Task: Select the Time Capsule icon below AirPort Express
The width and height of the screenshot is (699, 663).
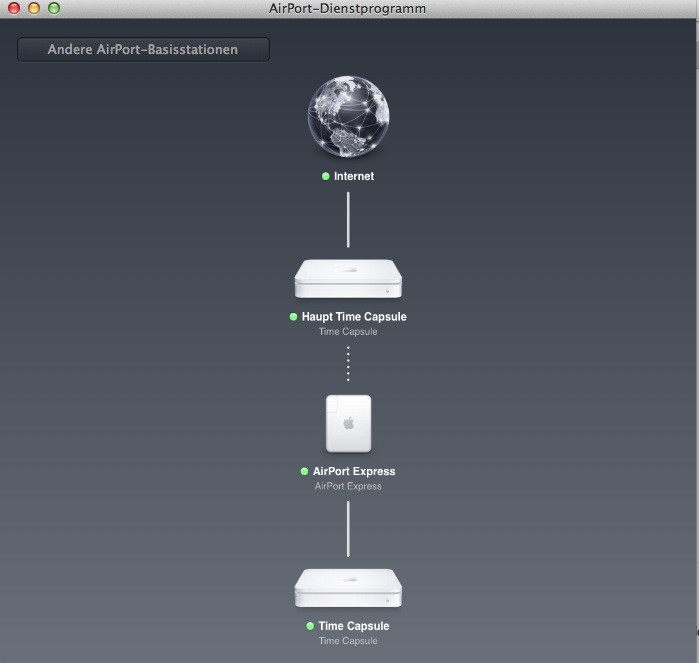Action: [348, 589]
